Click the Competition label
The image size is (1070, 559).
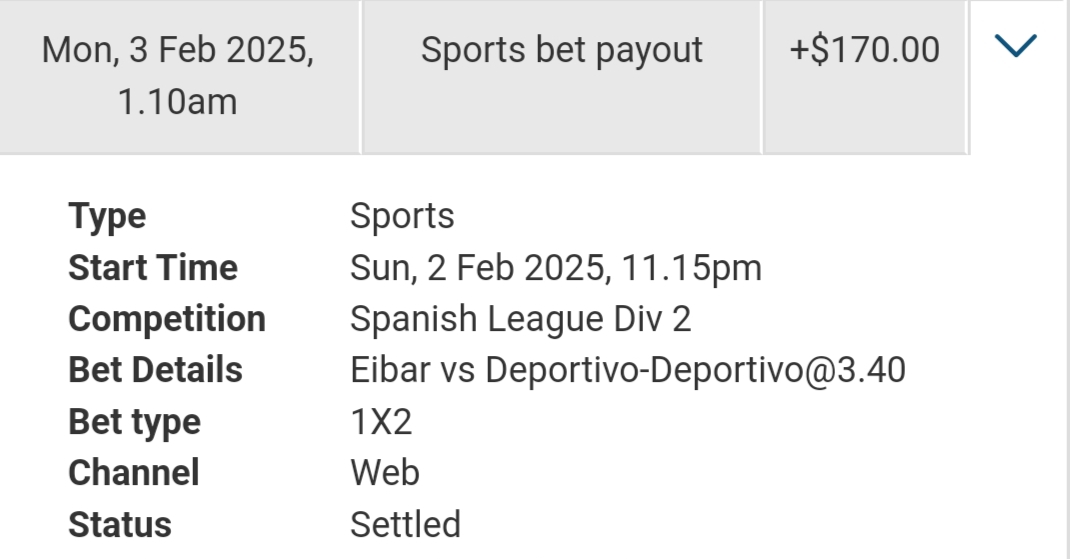coord(167,319)
